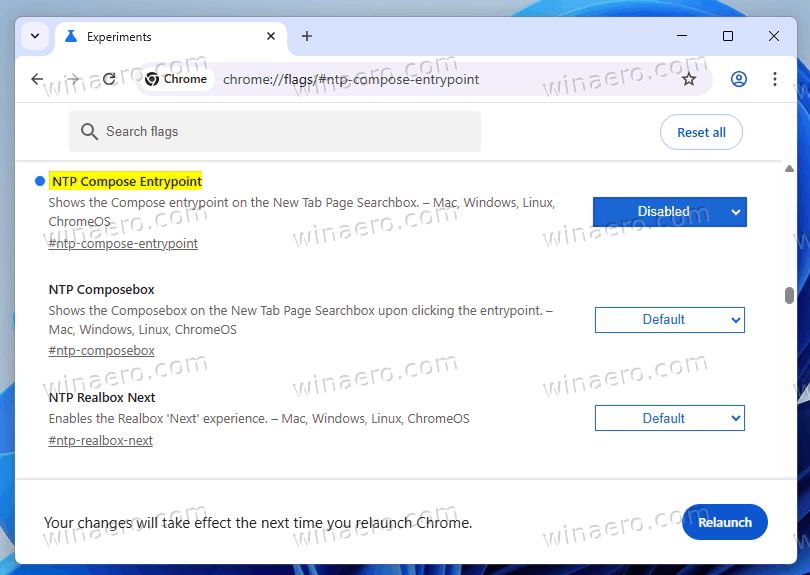Follow the #ntp-composebox link
The height and width of the screenshot is (575, 810).
coord(101,350)
